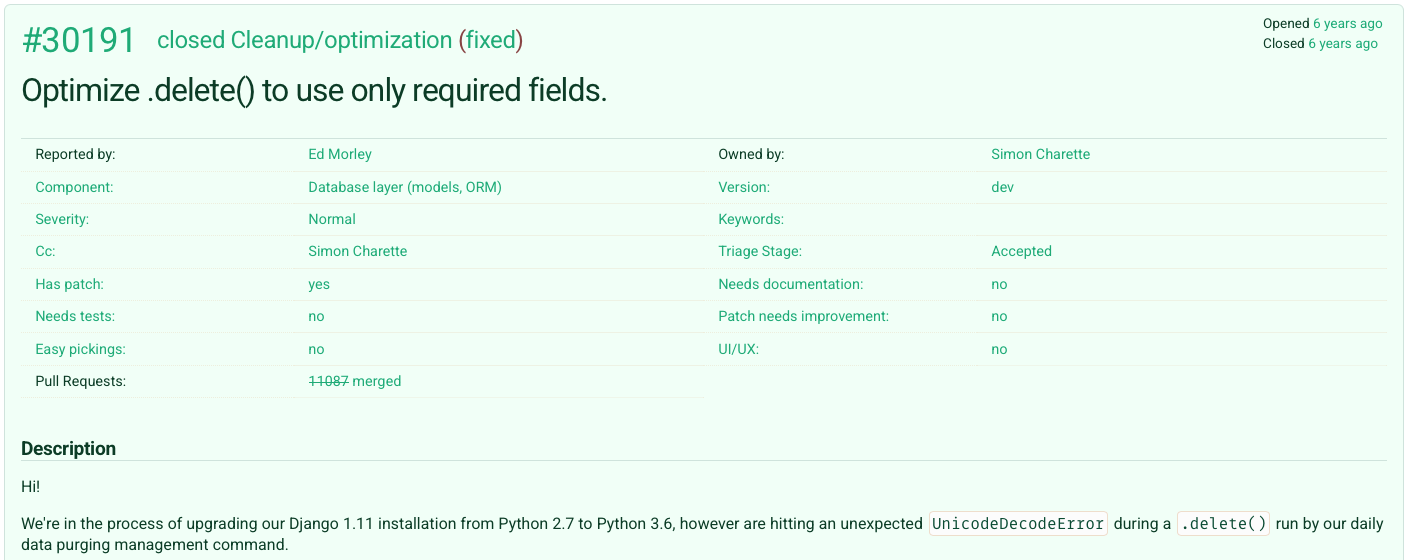This screenshot has height=560, width=1409.
Task: Click the 'dev' version value
Action: [1002, 187]
